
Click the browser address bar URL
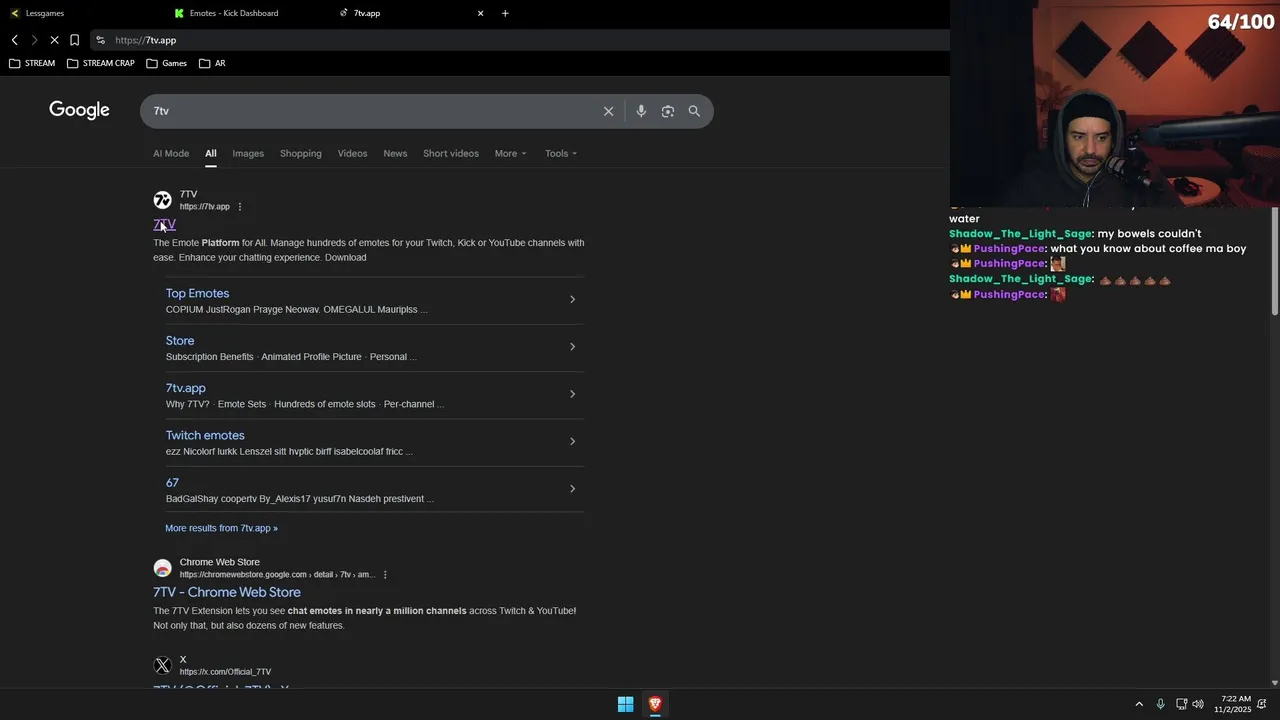146,40
